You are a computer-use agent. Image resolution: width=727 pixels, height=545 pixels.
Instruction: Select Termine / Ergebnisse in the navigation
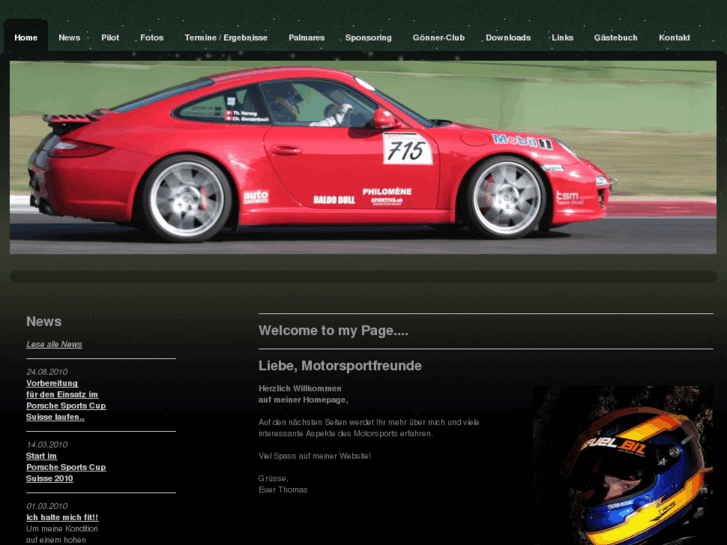click(226, 38)
